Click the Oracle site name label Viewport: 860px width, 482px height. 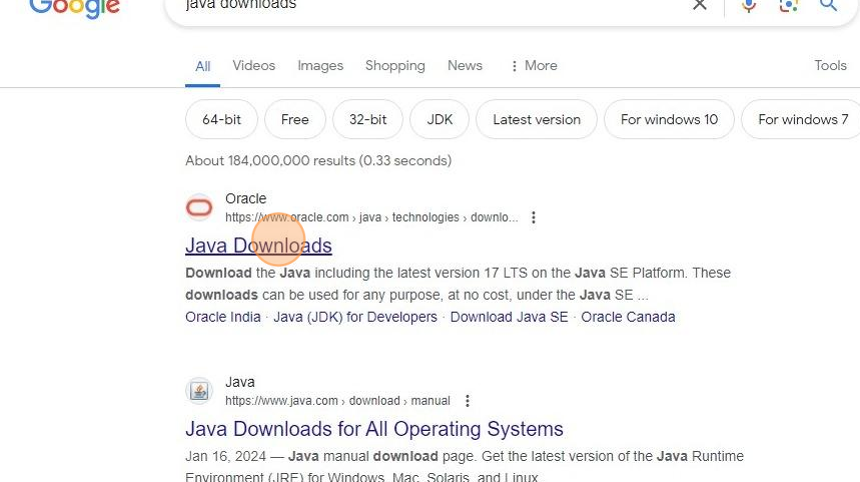(246, 199)
